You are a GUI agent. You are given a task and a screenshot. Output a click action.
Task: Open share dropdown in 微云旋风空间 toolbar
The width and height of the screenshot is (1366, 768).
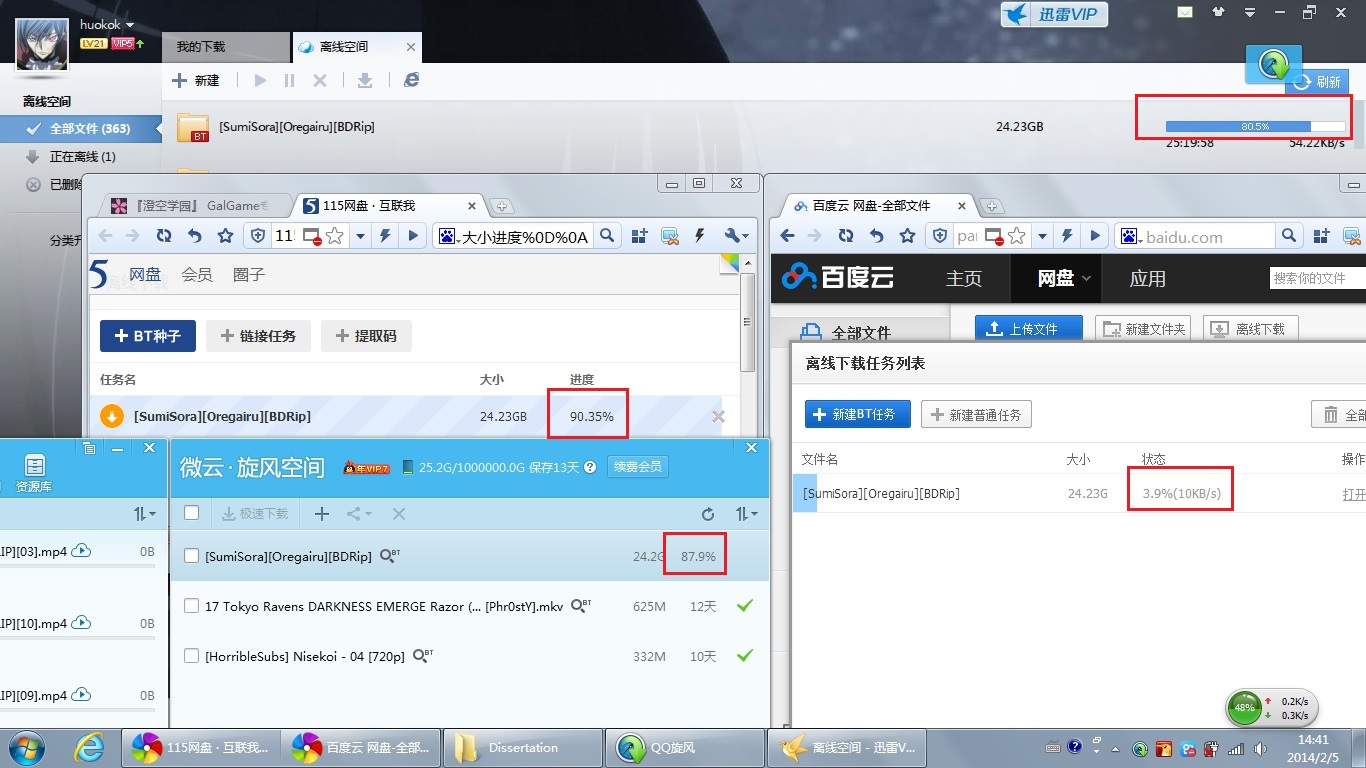click(359, 513)
